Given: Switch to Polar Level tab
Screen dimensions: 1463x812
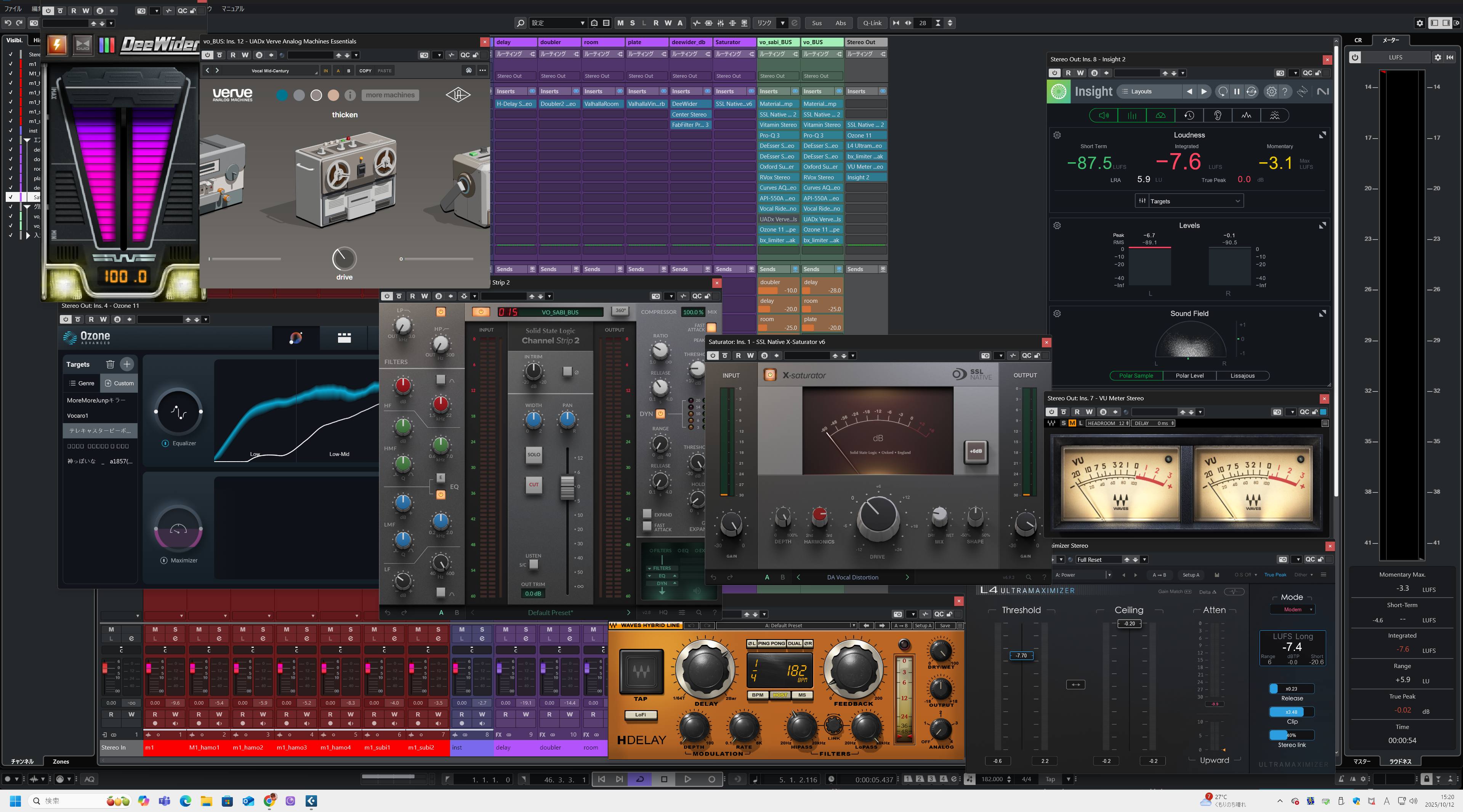Looking at the screenshot, I should (1189, 376).
